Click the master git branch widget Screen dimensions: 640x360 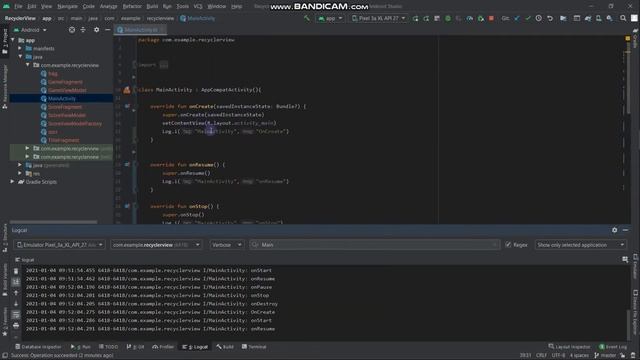coord(605,356)
